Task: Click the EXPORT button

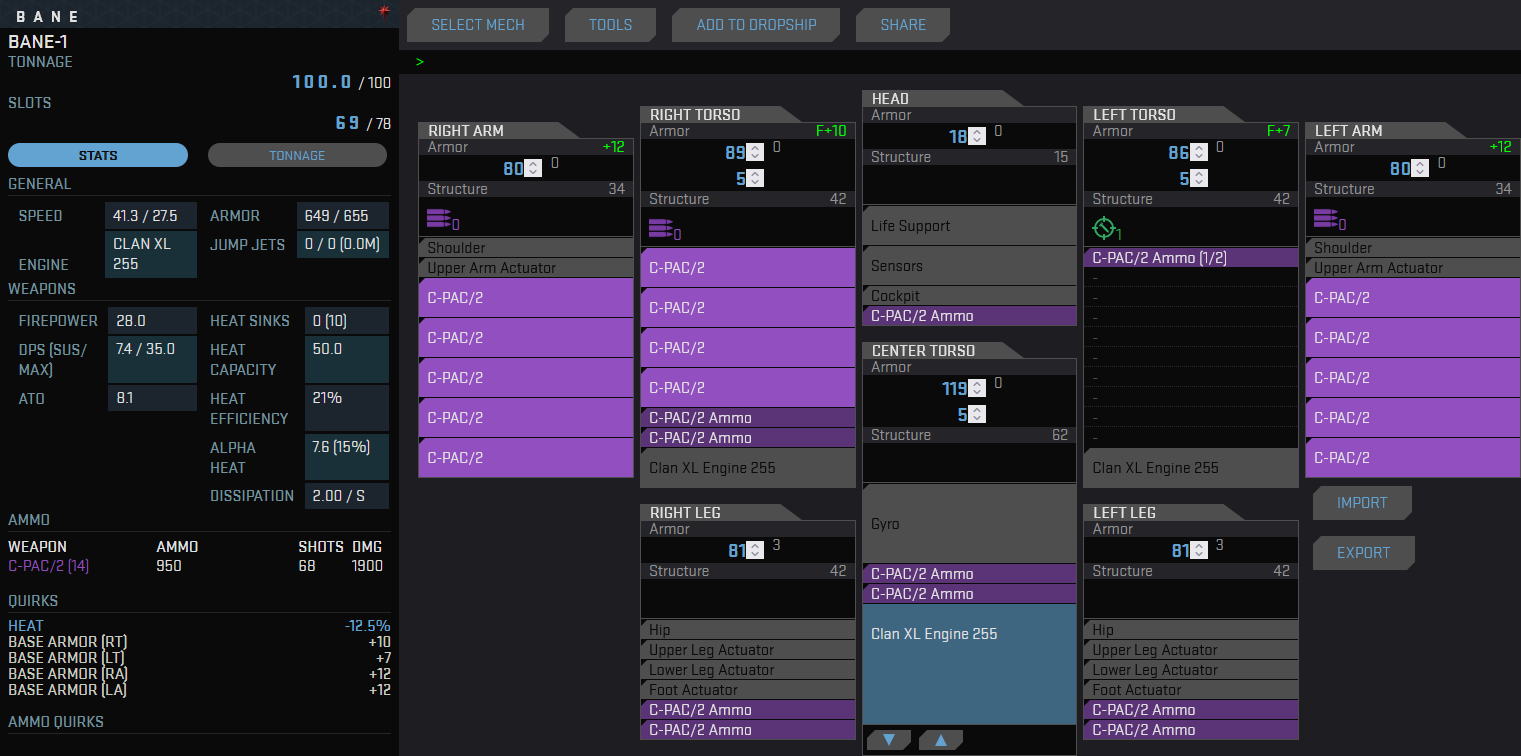Action: pyautogui.click(x=1363, y=553)
